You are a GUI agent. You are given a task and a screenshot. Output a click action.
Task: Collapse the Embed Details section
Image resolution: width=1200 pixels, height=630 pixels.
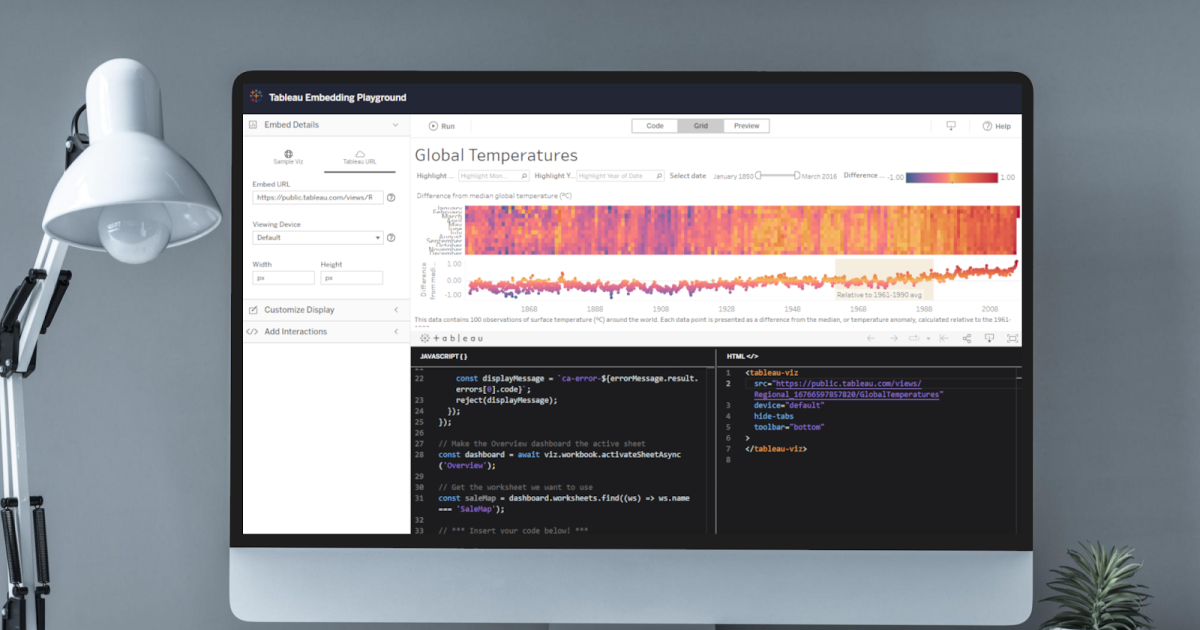click(x=395, y=125)
